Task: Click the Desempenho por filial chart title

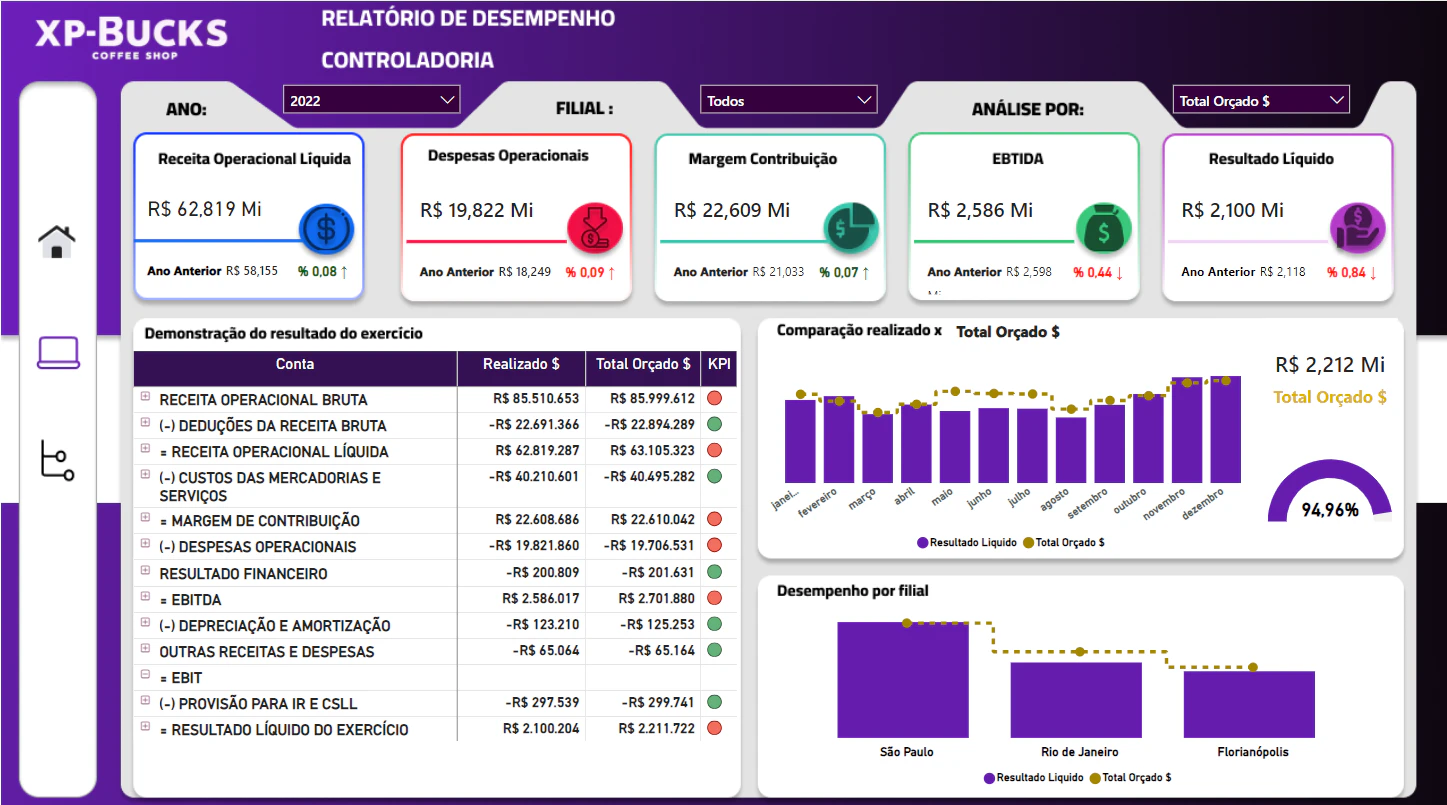Action: pos(853,591)
